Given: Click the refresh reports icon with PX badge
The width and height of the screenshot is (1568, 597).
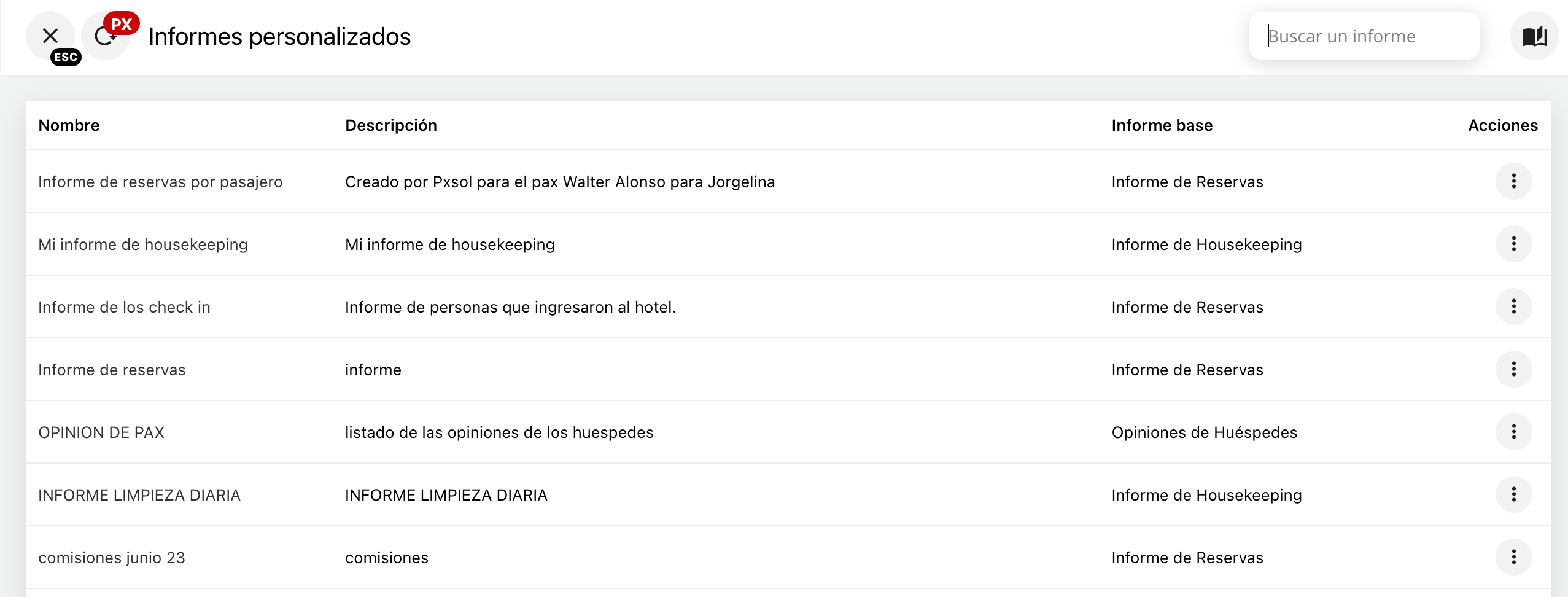Looking at the screenshot, I should 106,36.
